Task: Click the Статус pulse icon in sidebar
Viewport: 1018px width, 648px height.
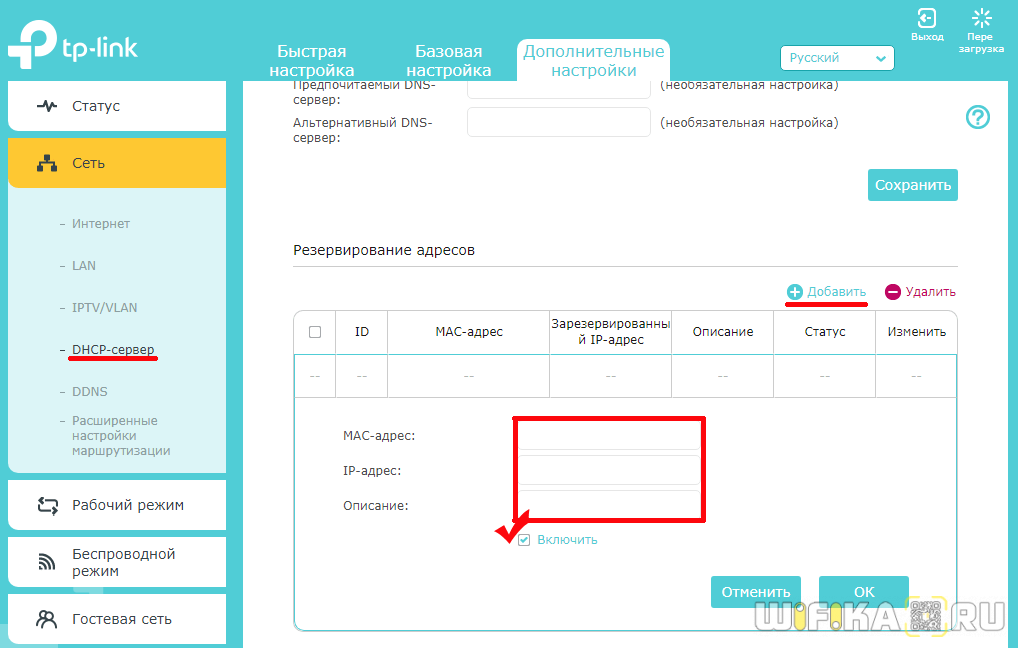Action: pyautogui.click(x=47, y=106)
